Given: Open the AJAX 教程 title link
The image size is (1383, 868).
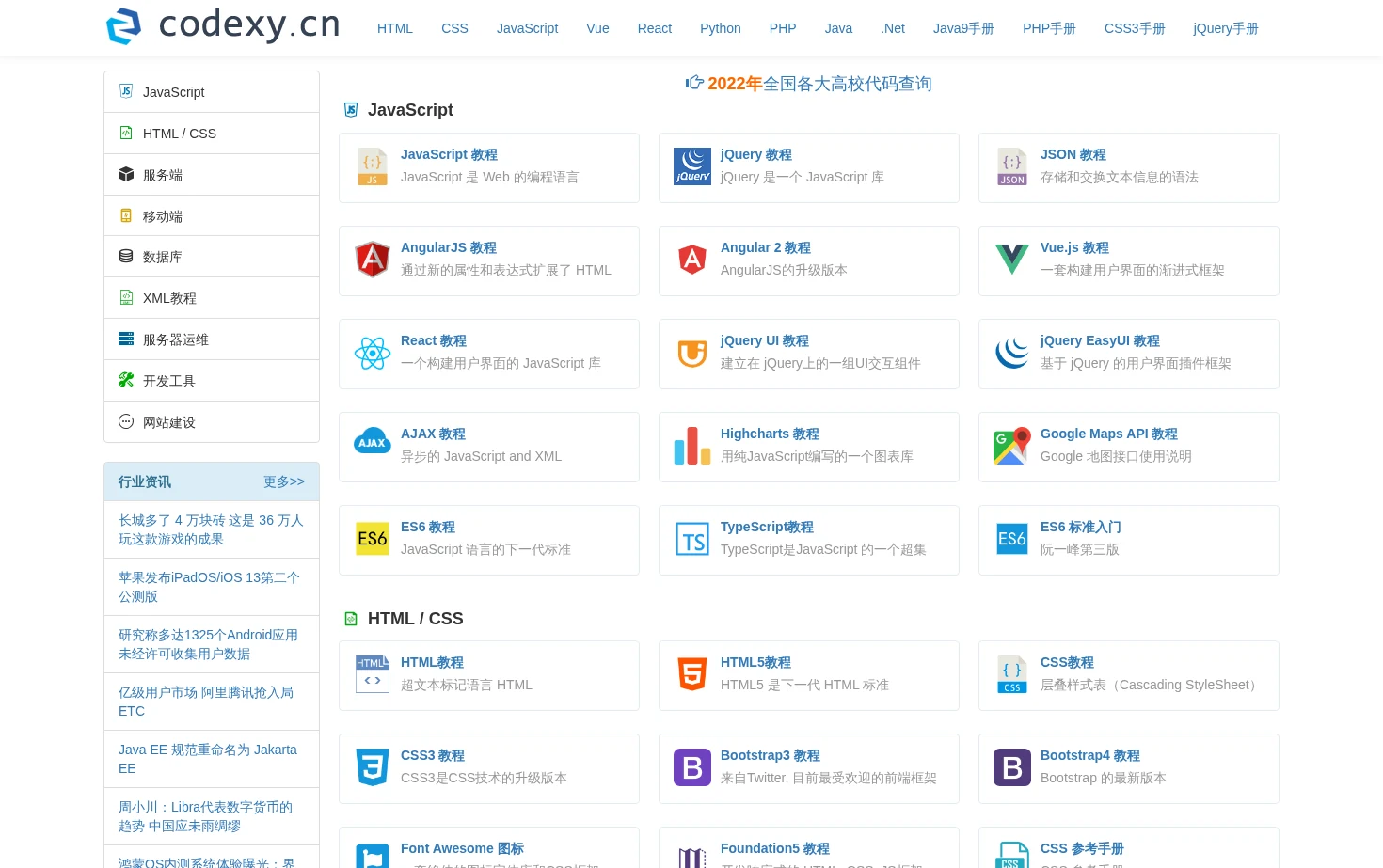Looking at the screenshot, I should pos(433,434).
